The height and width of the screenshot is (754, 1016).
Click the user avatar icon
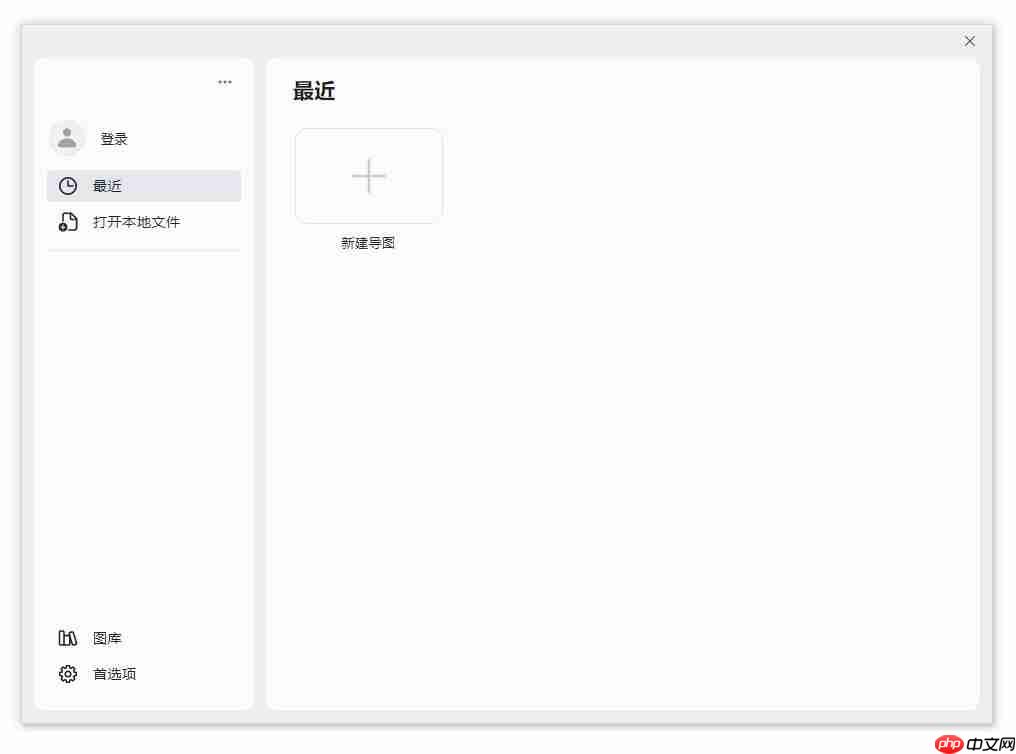point(67,138)
